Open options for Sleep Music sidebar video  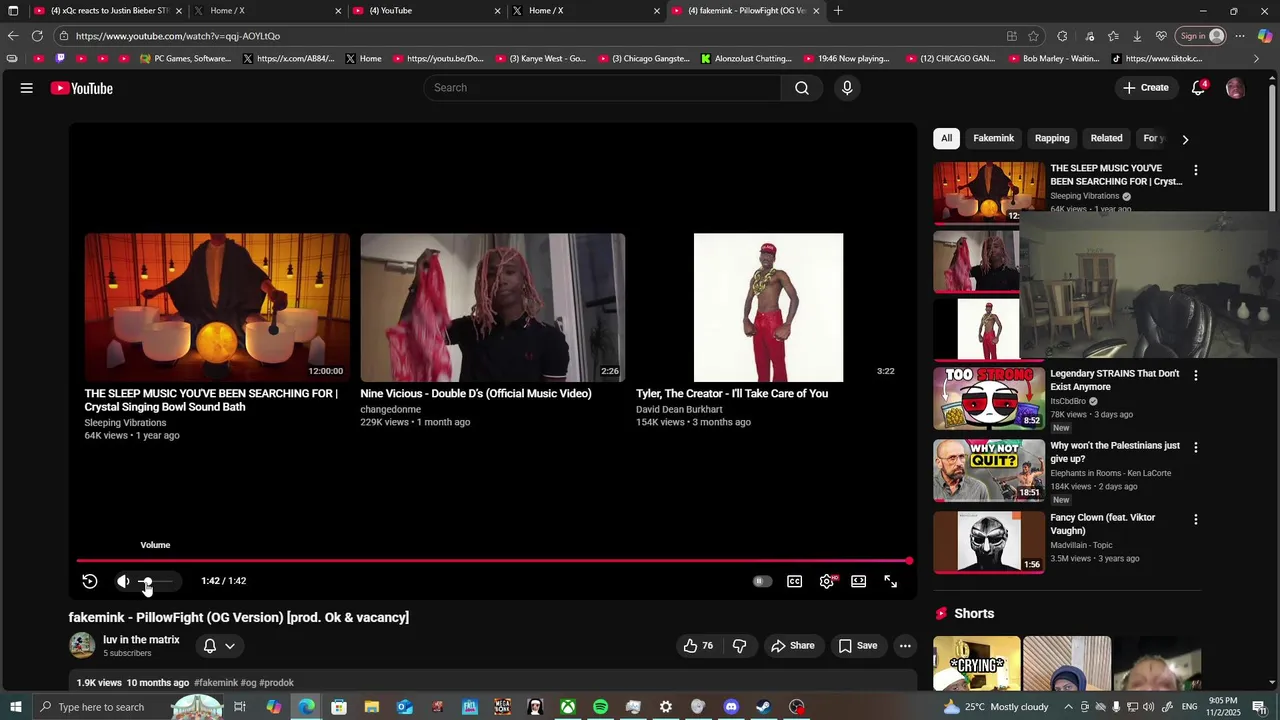1196,171
